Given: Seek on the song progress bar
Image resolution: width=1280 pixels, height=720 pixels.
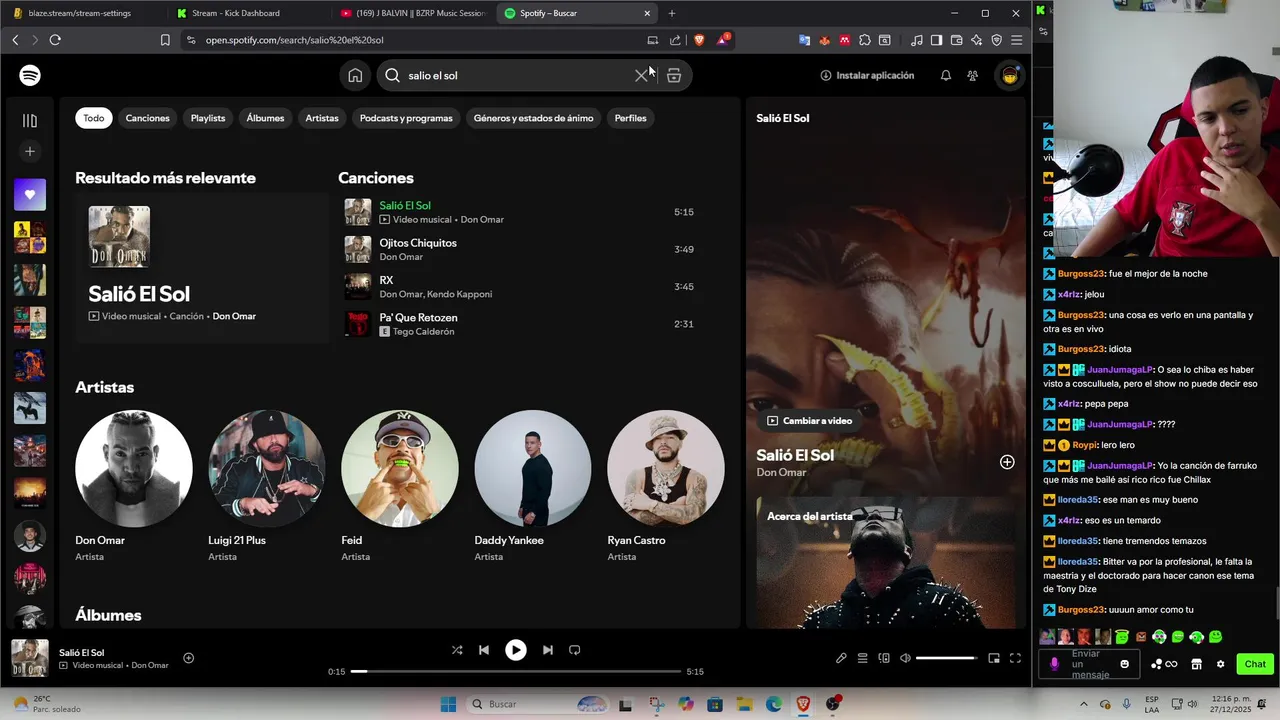Looking at the screenshot, I should click(x=516, y=671).
